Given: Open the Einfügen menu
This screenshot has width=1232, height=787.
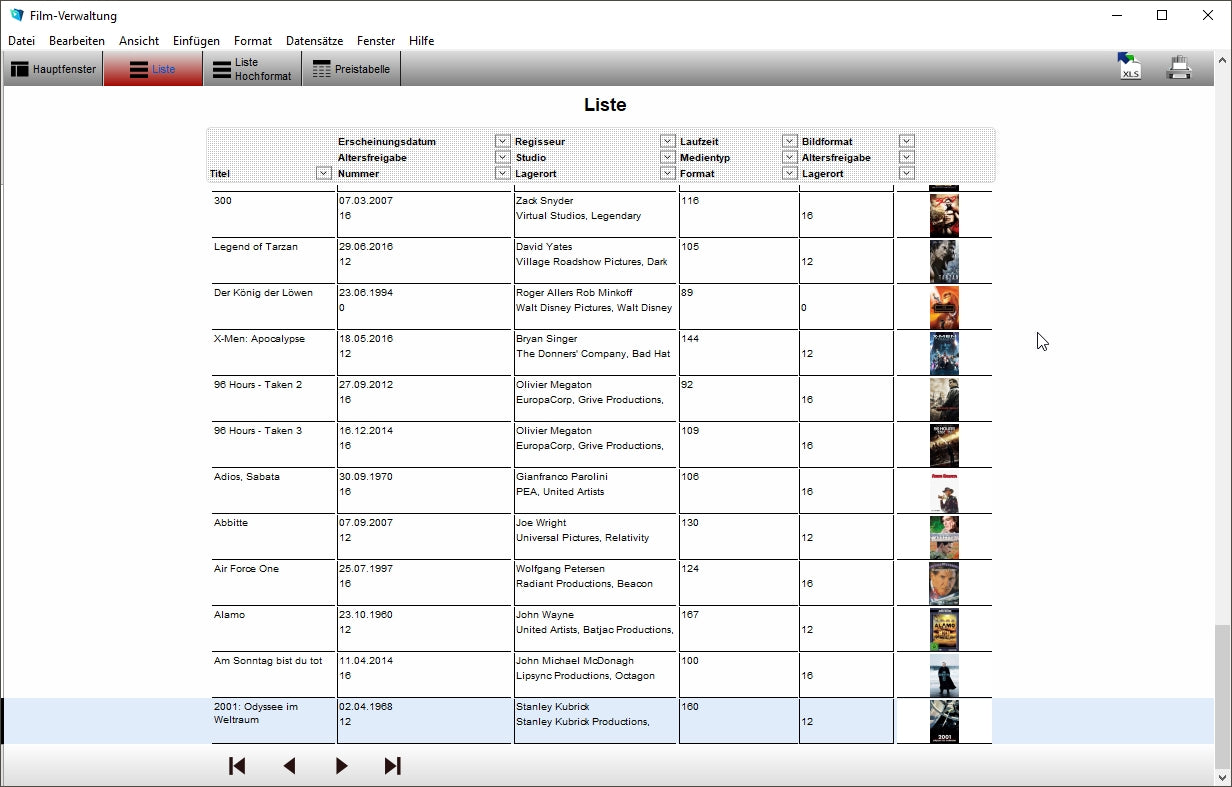Looking at the screenshot, I should [196, 41].
